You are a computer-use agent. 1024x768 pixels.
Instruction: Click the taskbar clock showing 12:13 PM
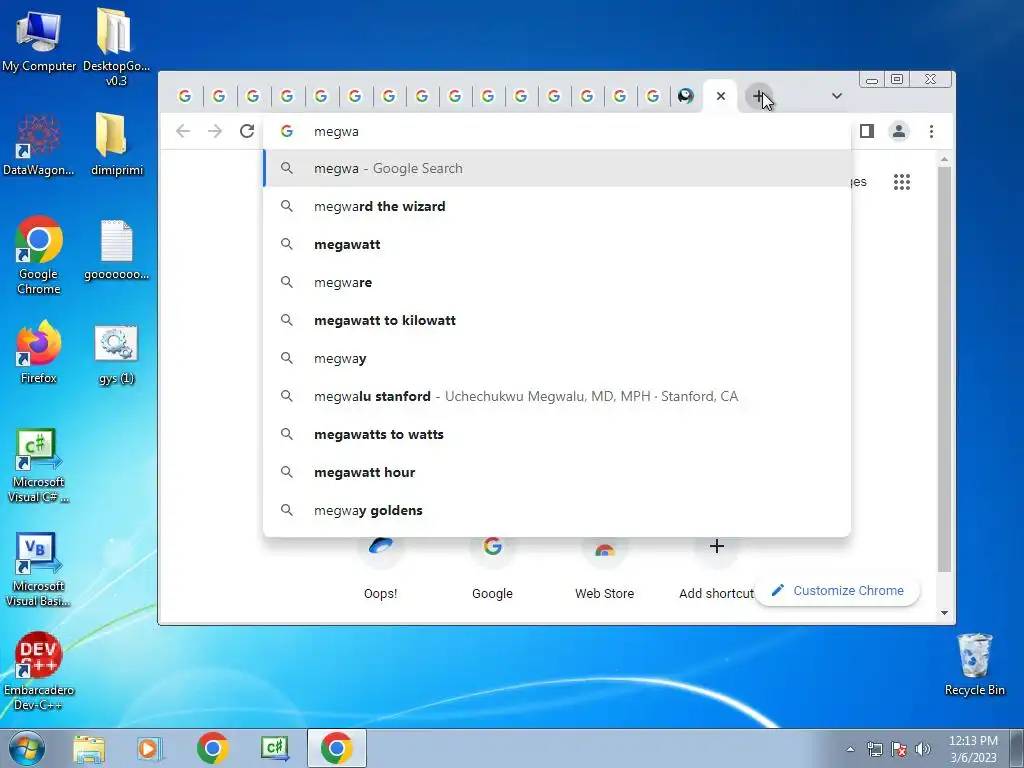tap(973, 749)
